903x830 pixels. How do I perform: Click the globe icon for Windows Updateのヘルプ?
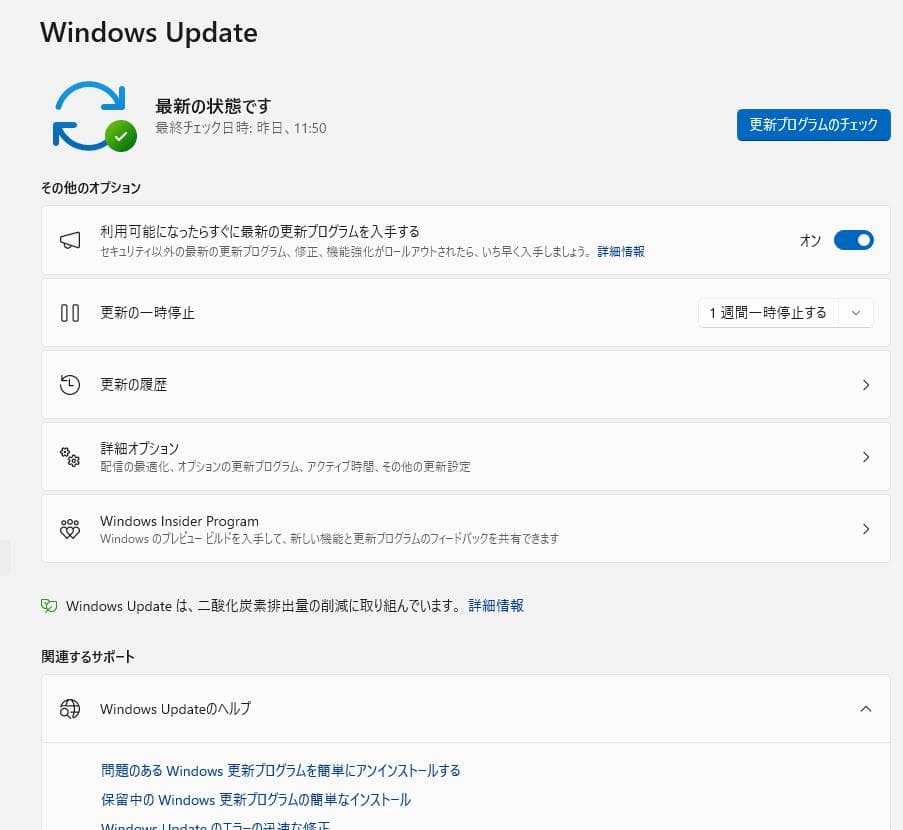coord(69,709)
